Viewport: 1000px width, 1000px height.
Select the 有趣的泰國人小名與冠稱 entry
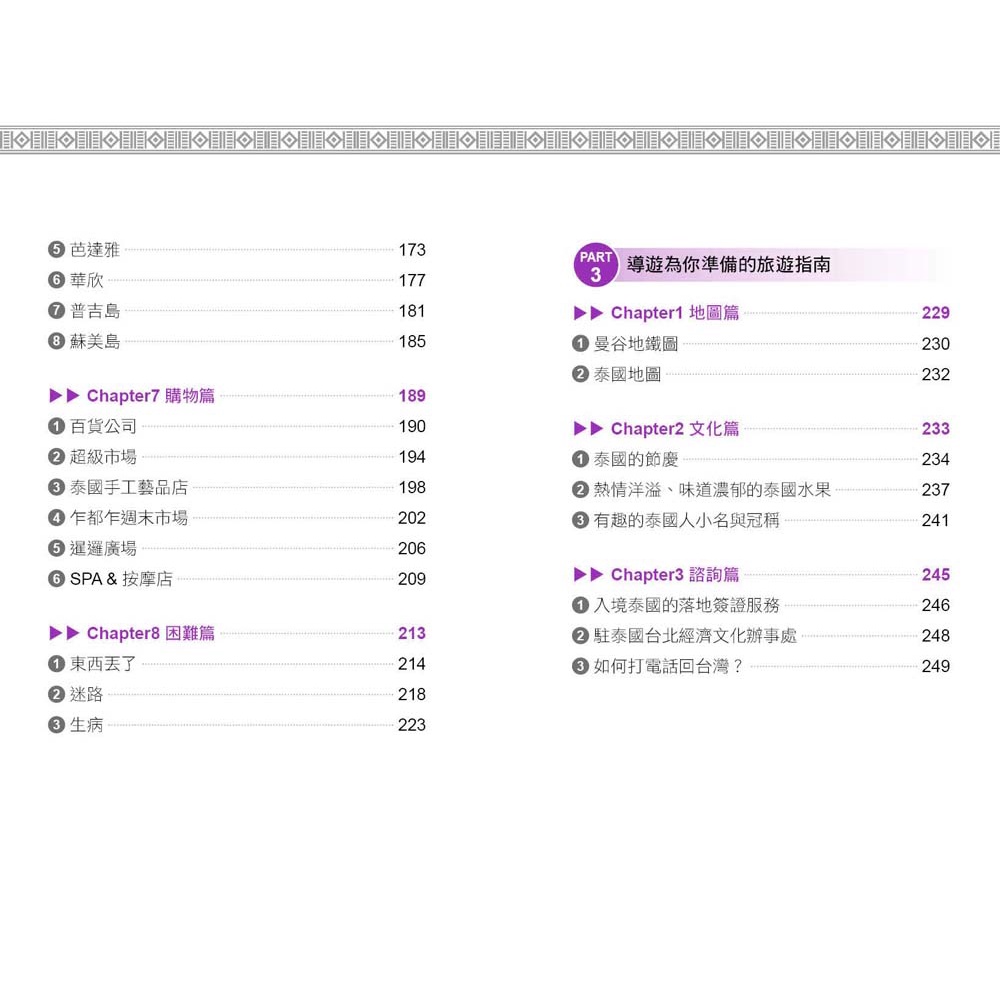(686, 520)
